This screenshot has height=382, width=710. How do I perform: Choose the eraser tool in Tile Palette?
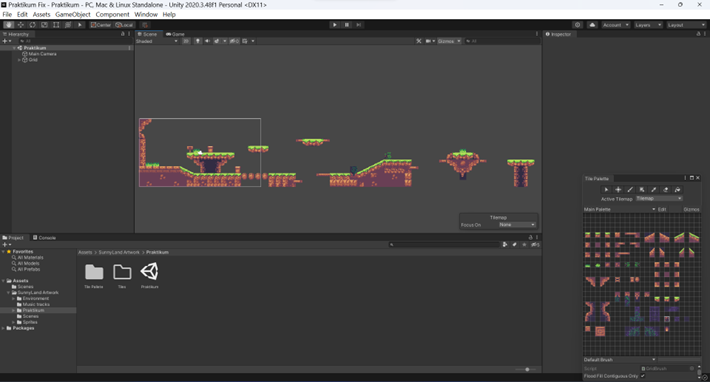click(665, 190)
